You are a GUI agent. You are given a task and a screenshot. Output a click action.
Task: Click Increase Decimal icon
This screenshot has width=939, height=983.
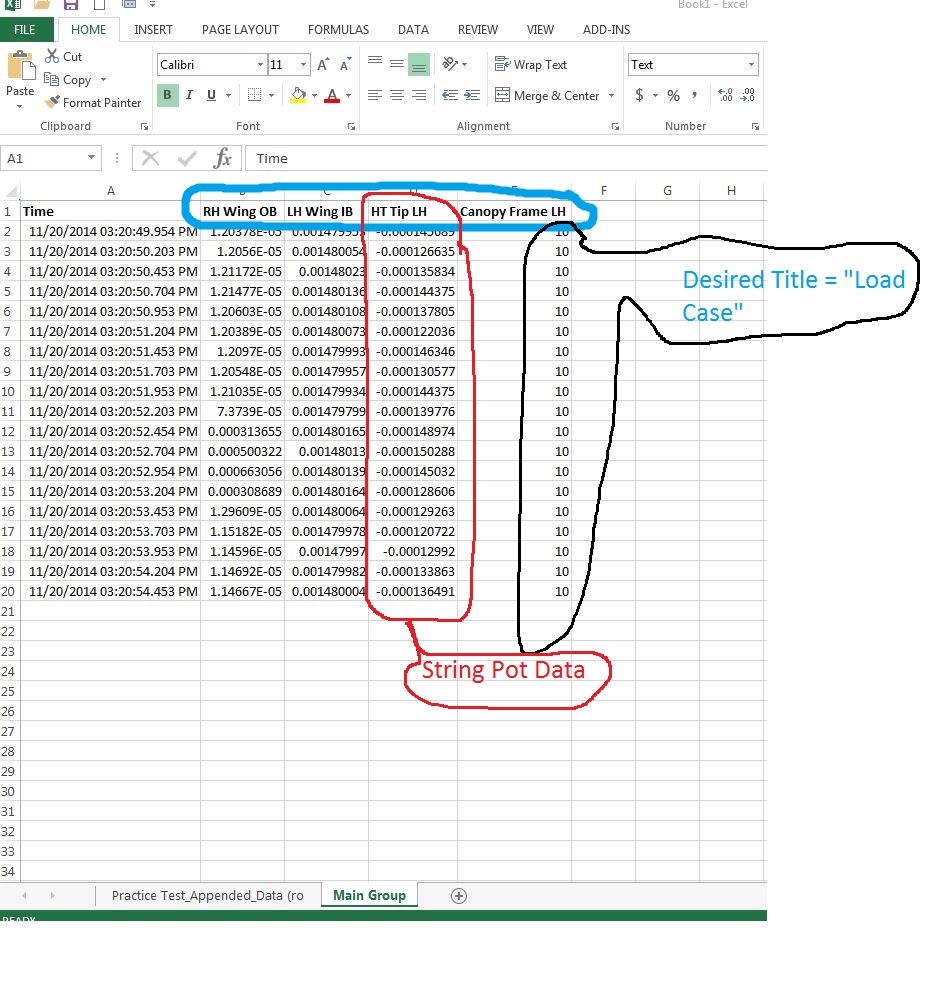click(x=725, y=96)
